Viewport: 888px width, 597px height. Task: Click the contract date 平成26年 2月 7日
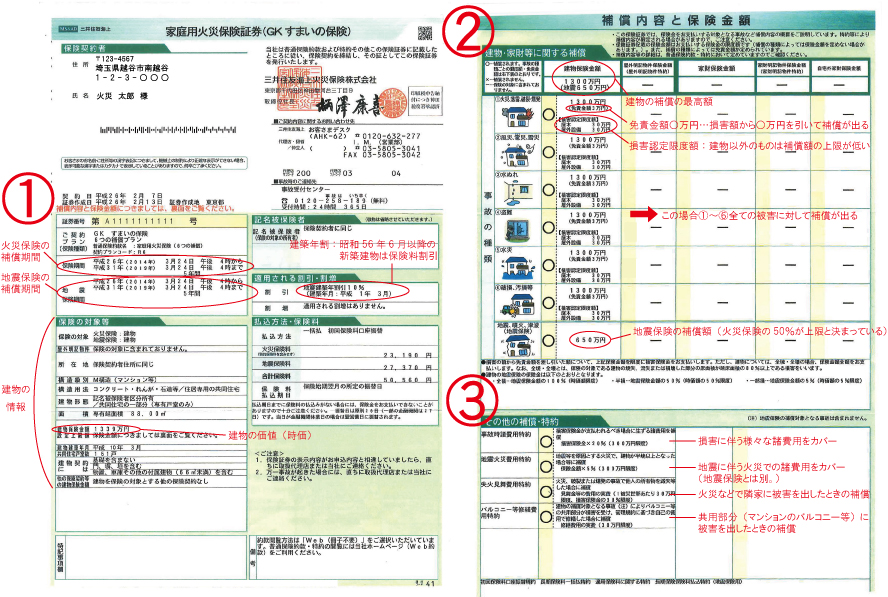(x=129, y=195)
